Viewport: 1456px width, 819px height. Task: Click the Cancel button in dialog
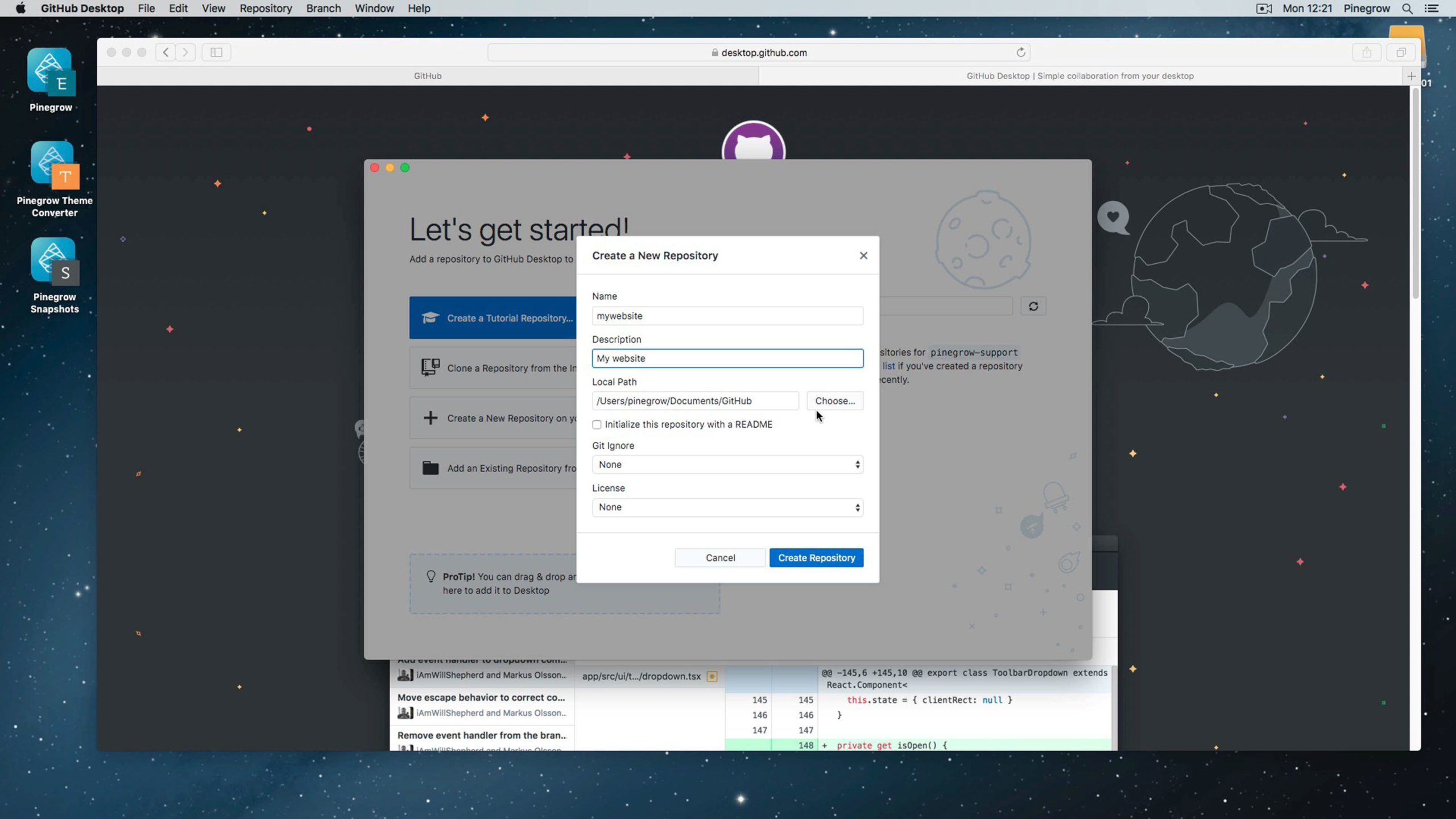click(720, 557)
